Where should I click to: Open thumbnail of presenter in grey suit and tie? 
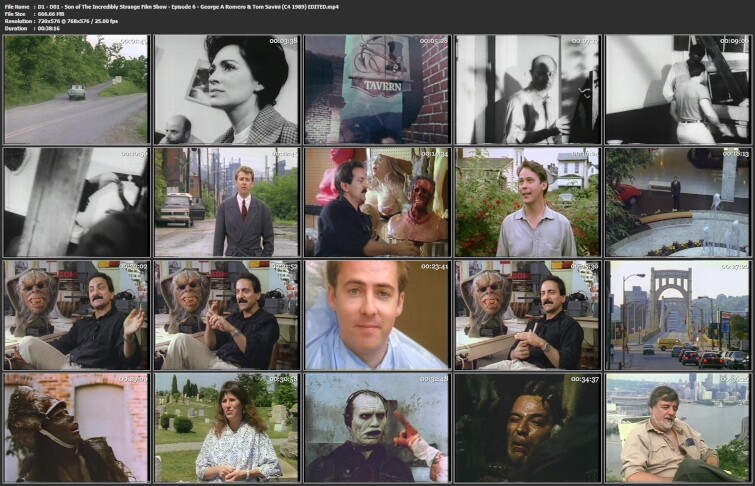click(x=226, y=202)
